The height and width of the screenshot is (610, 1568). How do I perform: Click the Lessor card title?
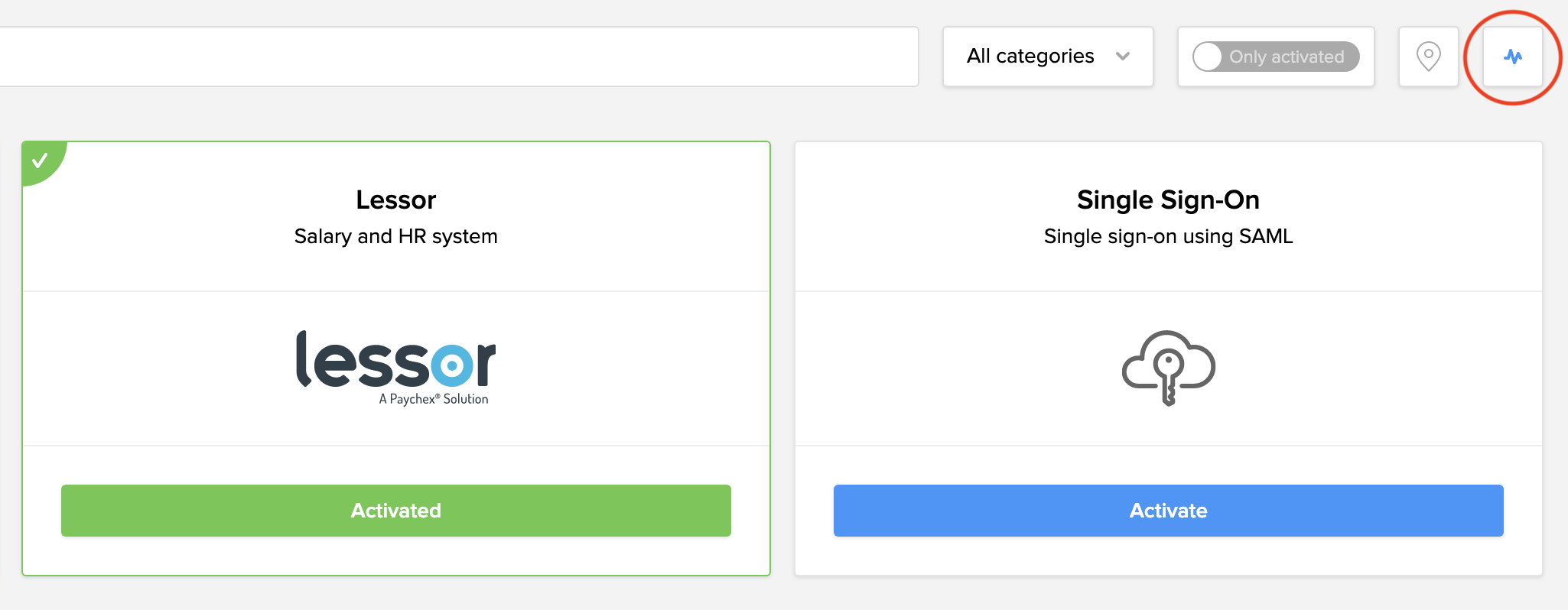395,200
